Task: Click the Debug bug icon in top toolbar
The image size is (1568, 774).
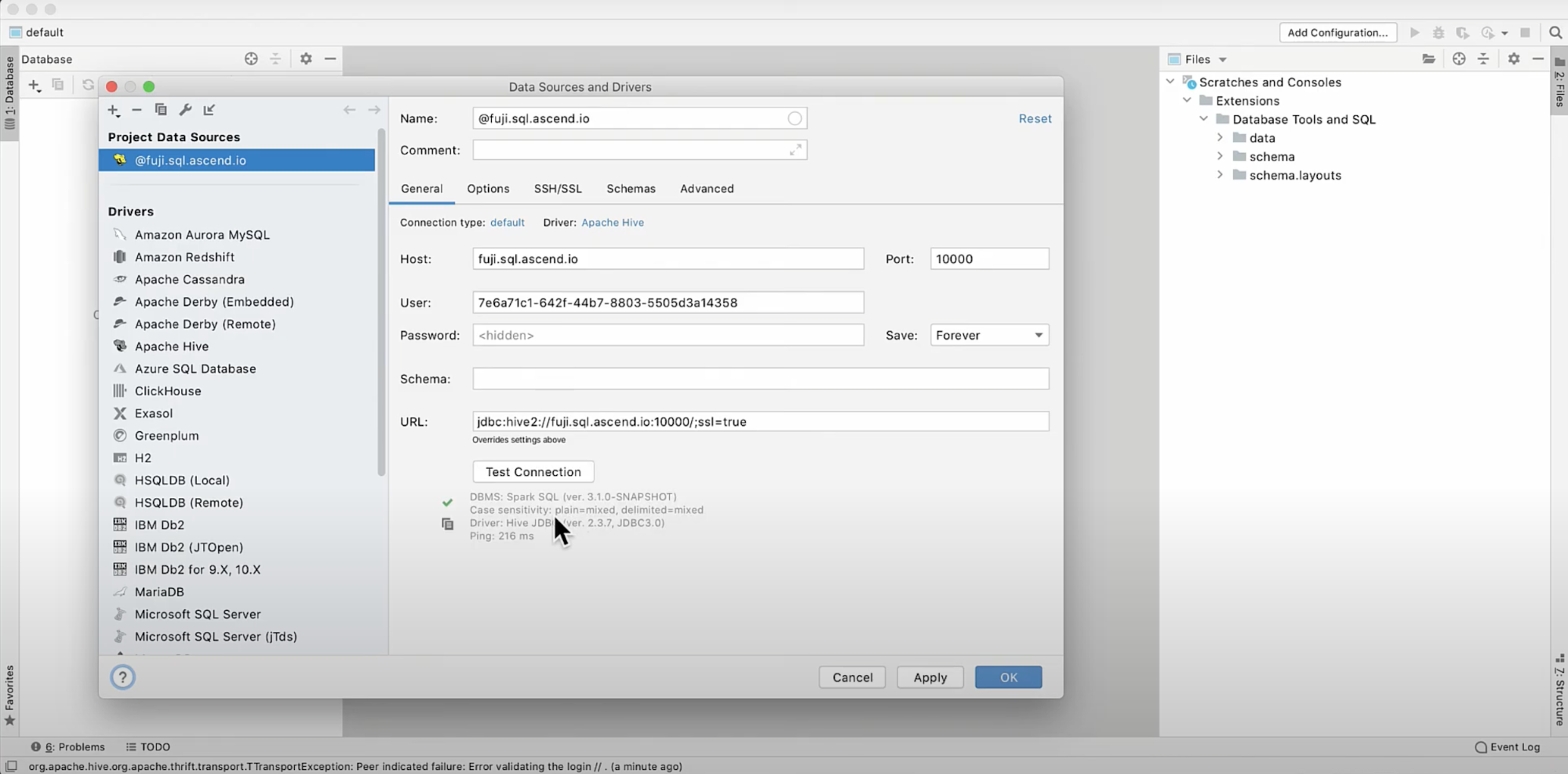Action: pyautogui.click(x=1439, y=32)
